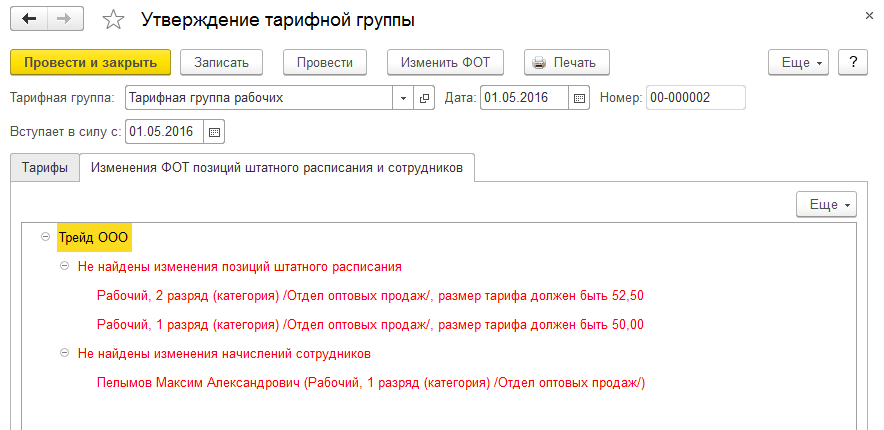Select the Пелымов Максим Александрович row
The height and width of the screenshot is (430, 884).
[371, 382]
